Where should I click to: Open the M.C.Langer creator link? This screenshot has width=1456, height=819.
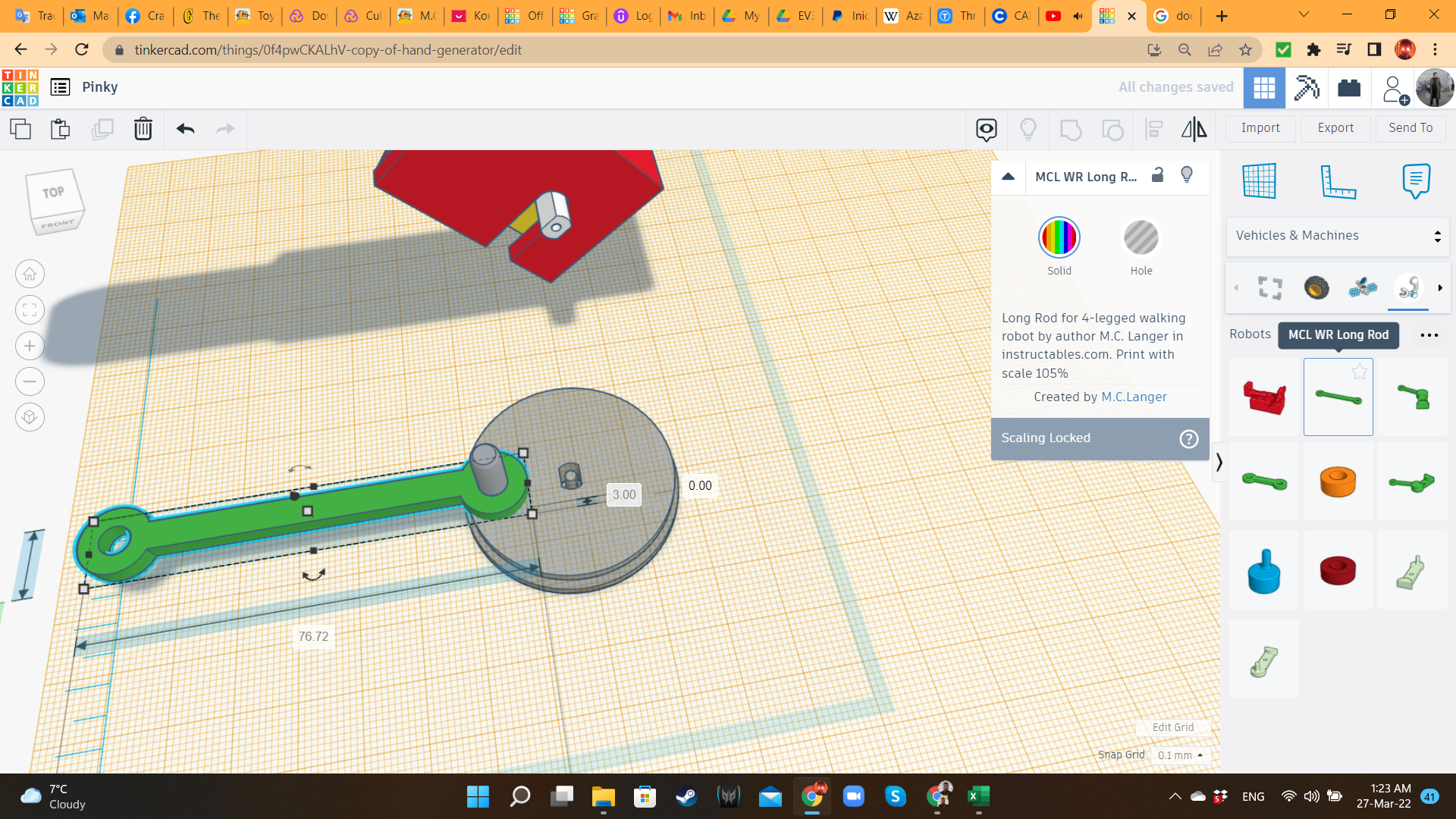pos(1133,397)
